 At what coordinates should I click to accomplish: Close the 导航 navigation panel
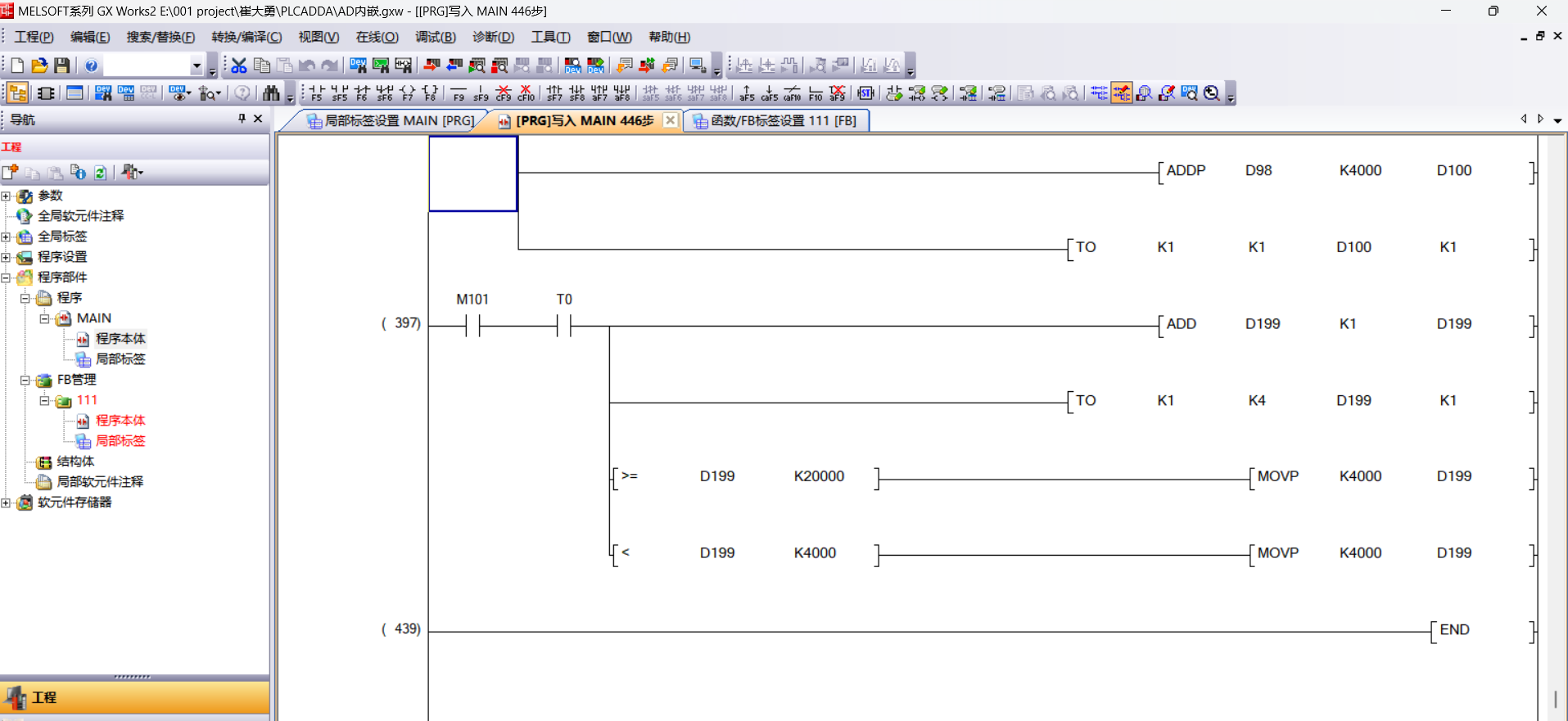tap(258, 119)
